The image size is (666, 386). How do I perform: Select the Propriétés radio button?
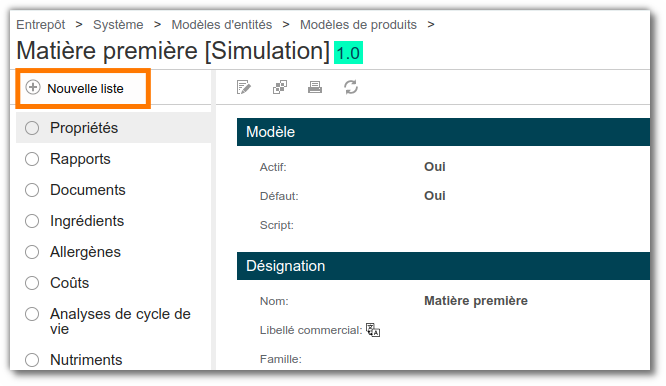click(32, 128)
